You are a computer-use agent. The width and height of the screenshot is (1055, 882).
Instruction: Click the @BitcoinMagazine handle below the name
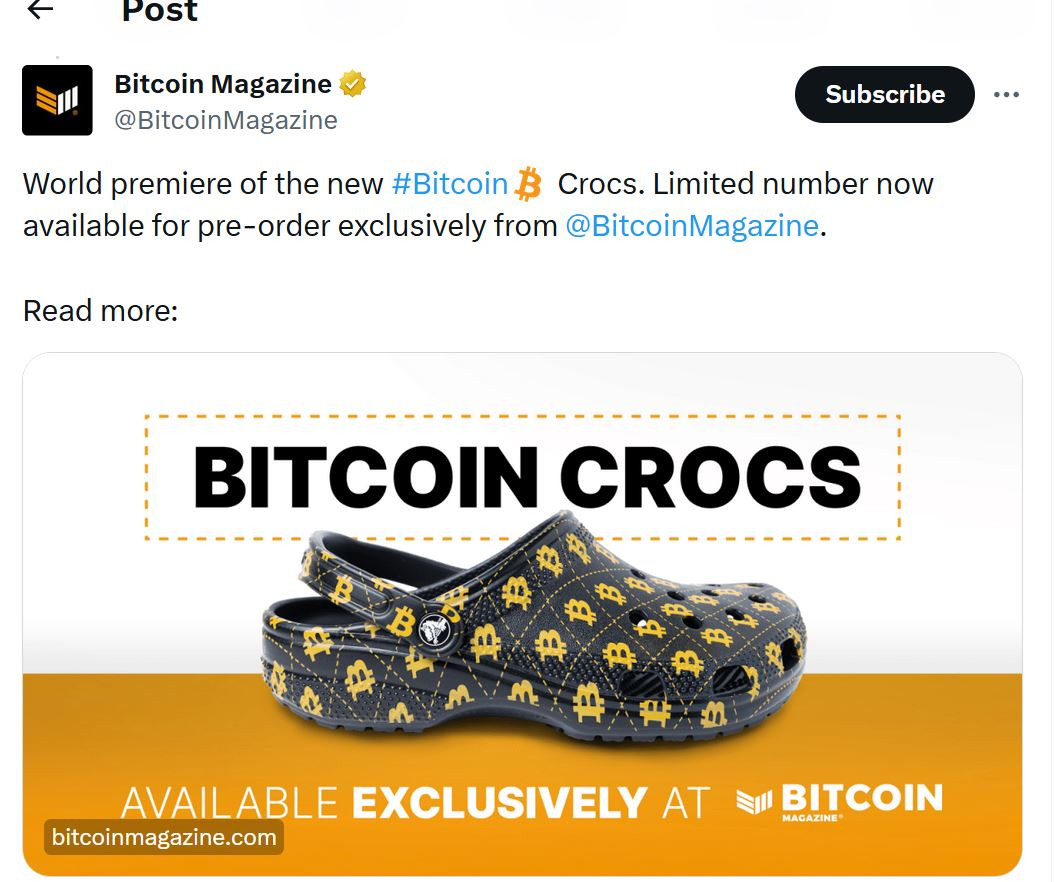pos(226,120)
